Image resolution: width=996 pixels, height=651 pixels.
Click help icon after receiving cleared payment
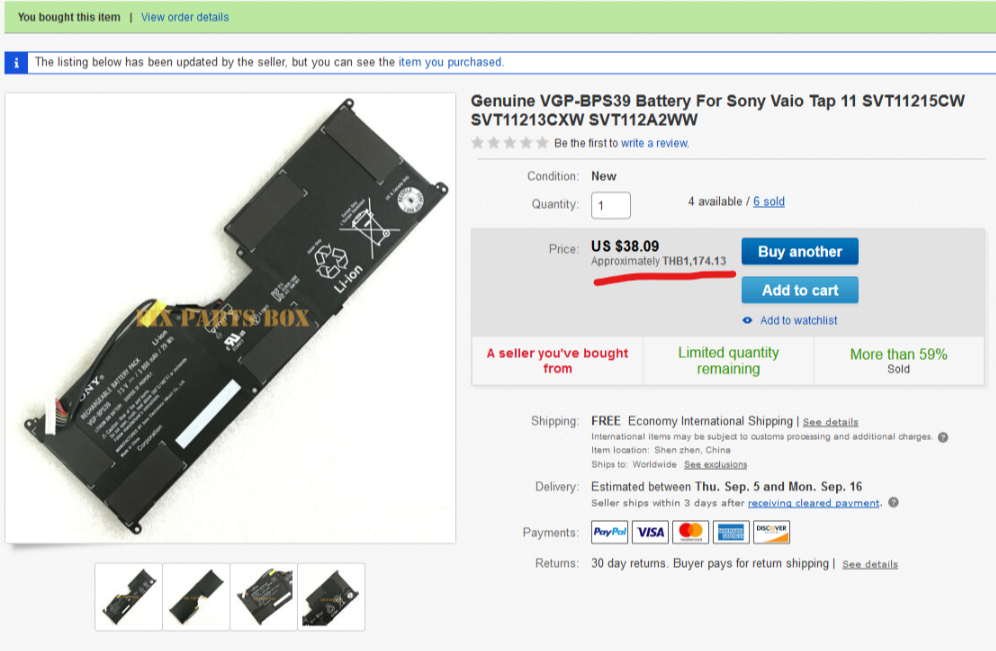coord(893,502)
